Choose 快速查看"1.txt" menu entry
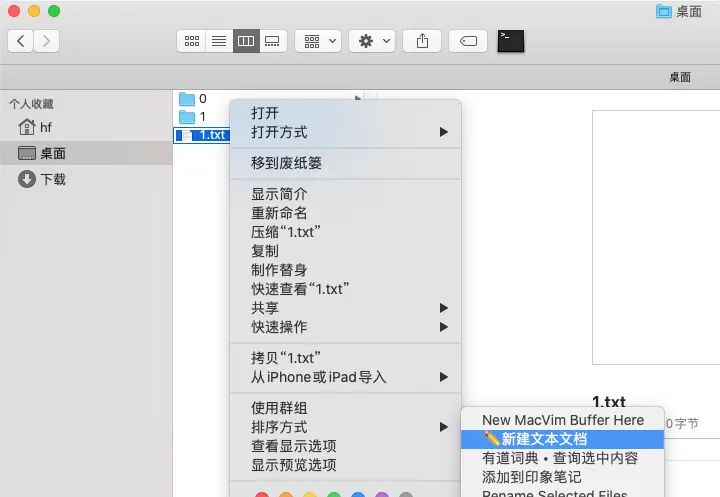This screenshot has height=497, width=720. point(345,289)
